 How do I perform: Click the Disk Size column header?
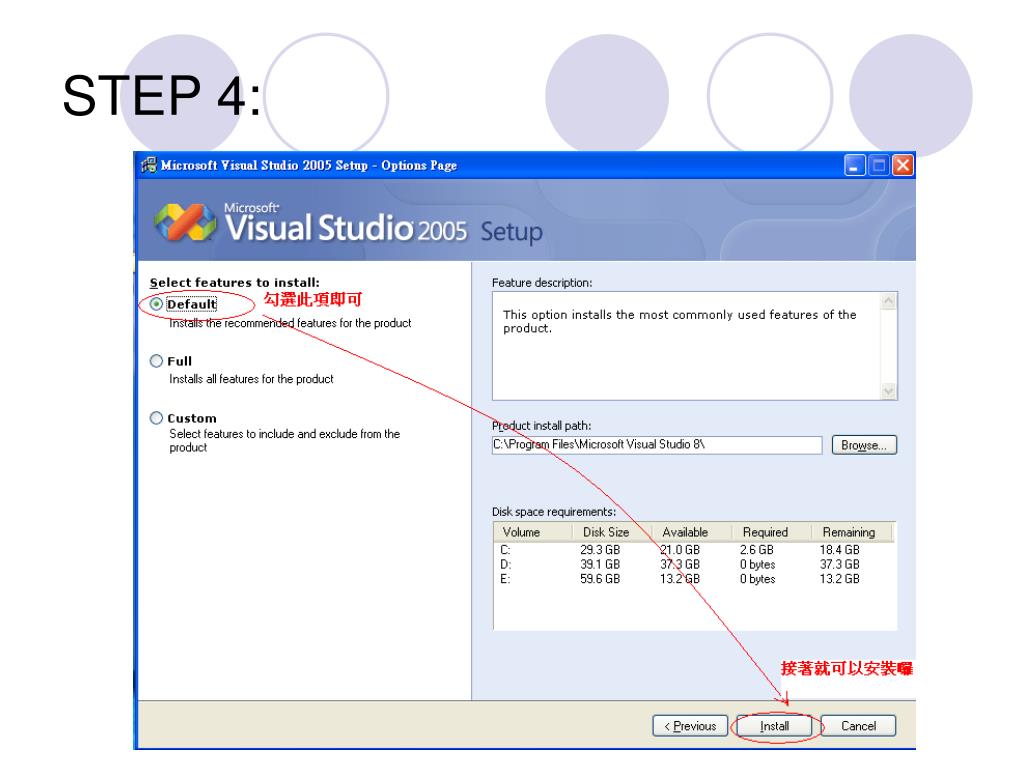[x=612, y=532]
